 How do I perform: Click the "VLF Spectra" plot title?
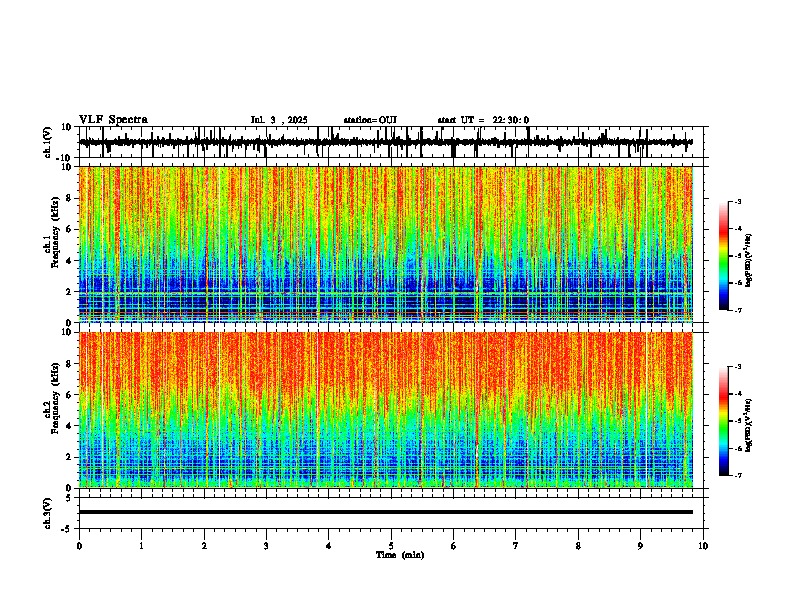pyautogui.click(x=113, y=120)
